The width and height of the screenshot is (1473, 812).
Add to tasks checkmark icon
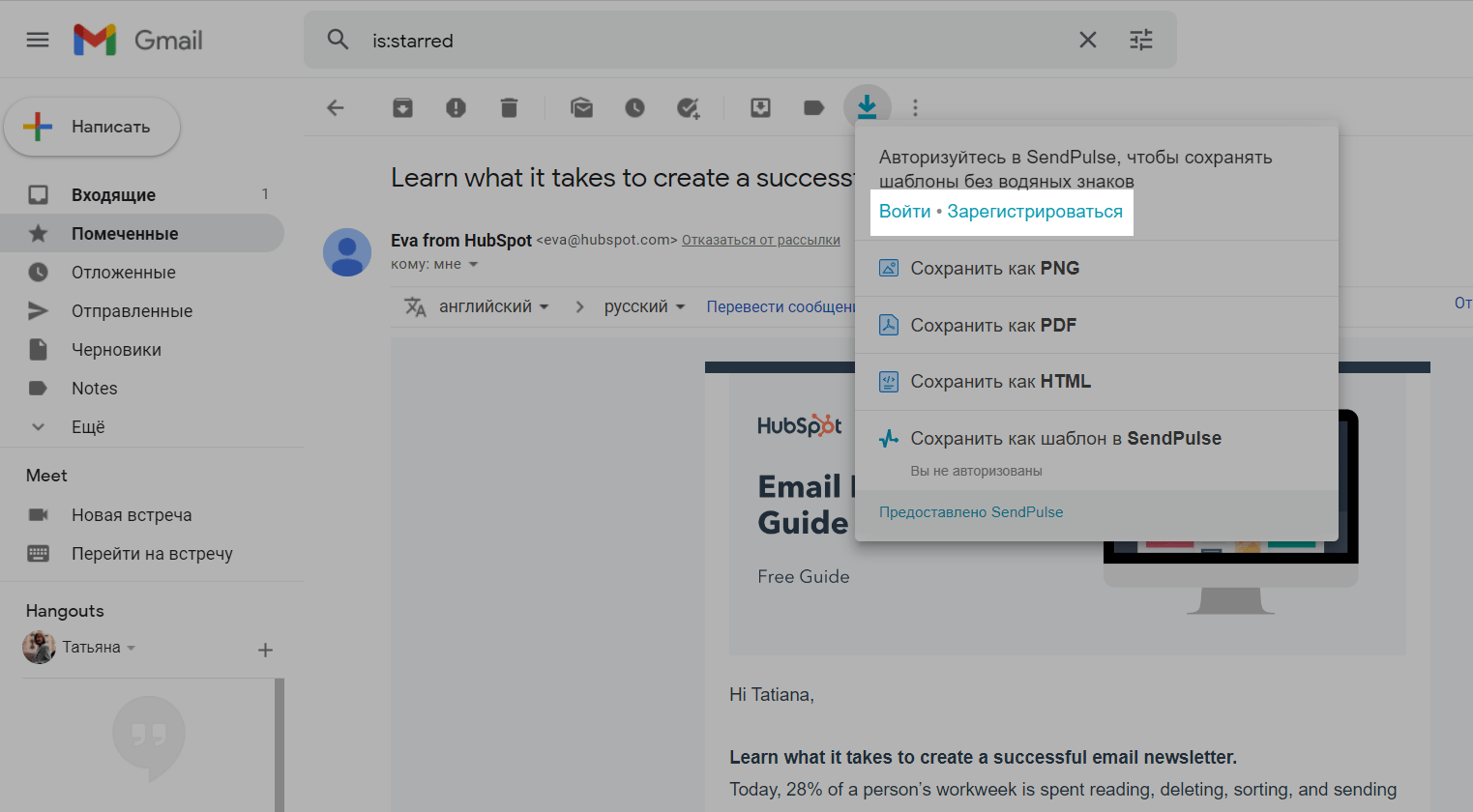[x=688, y=108]
